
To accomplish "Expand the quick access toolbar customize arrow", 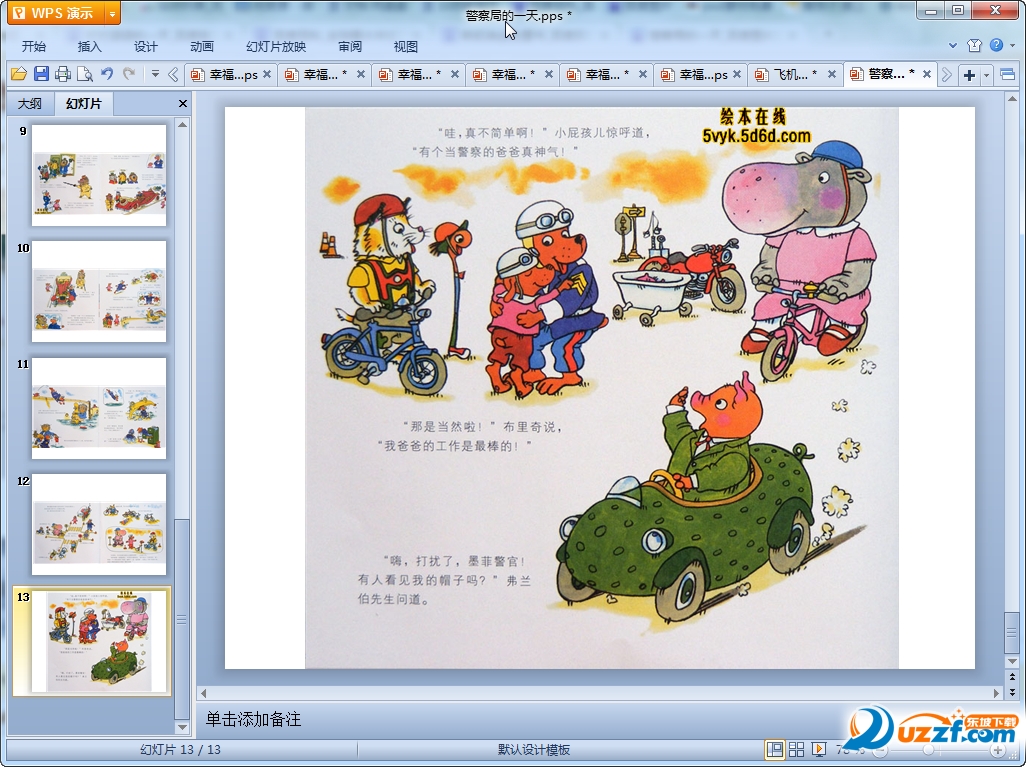I will tap(155, 74).
